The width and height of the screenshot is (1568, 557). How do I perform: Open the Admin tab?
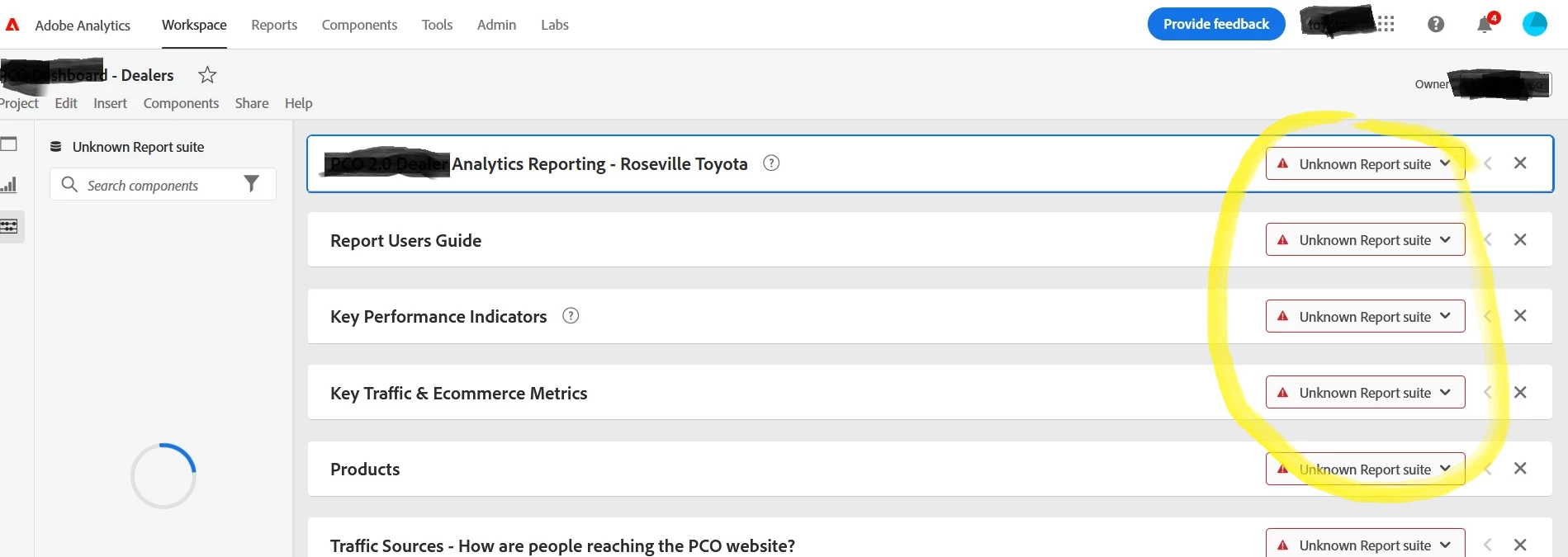pos(496,25)
